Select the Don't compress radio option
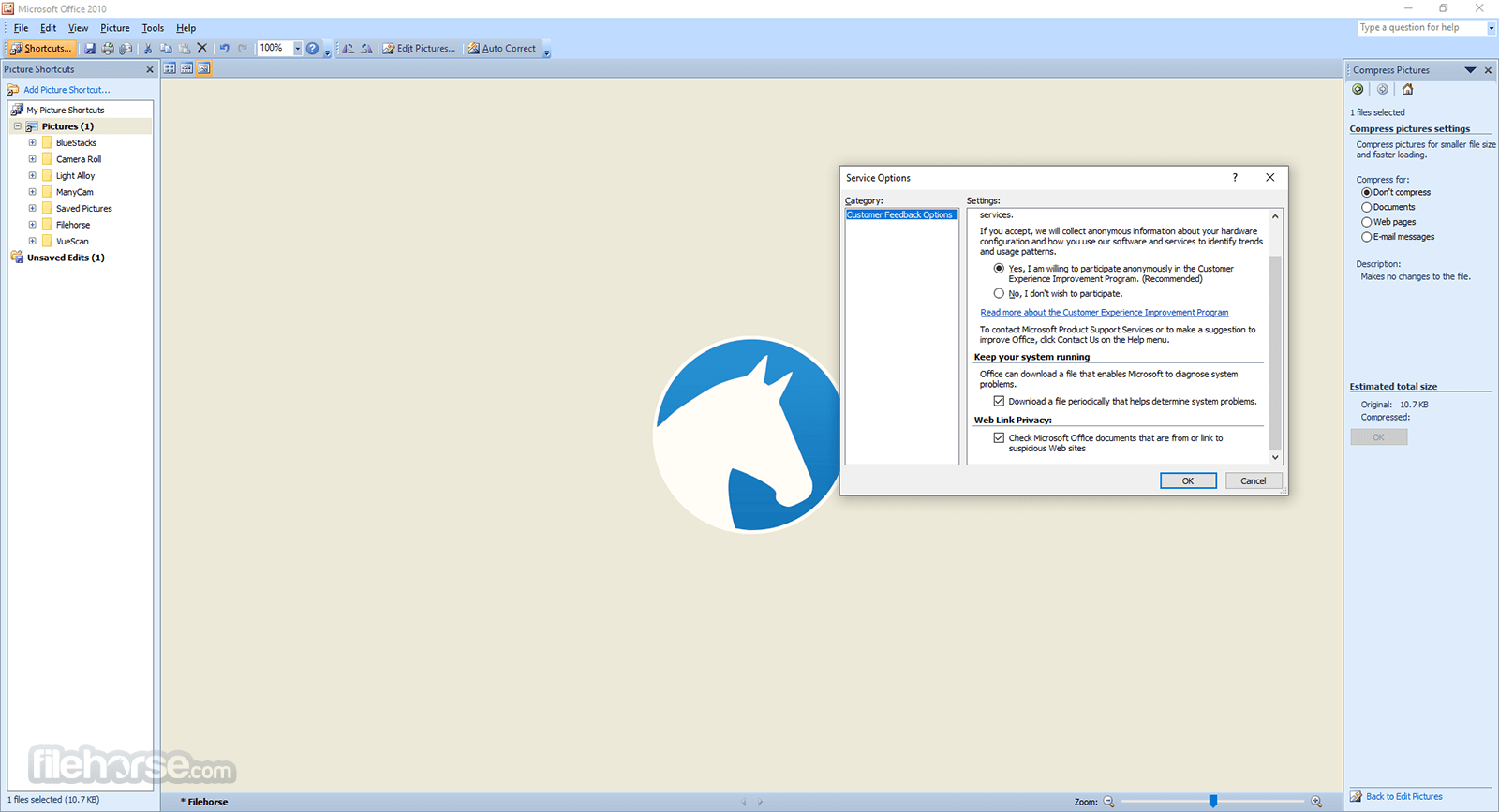This screenshot has width=1499, height=812. coord(1367,193)
